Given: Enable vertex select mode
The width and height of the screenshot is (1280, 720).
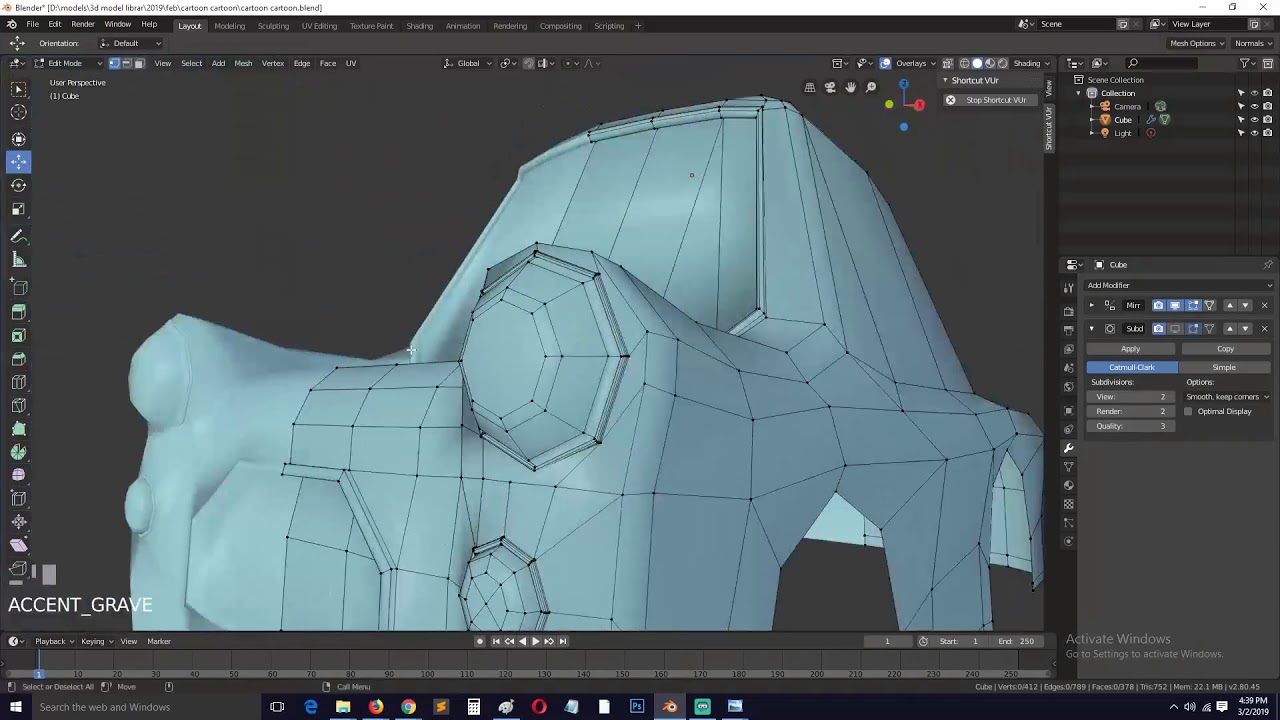Looking at the screenshot, I should pos(114,63).
